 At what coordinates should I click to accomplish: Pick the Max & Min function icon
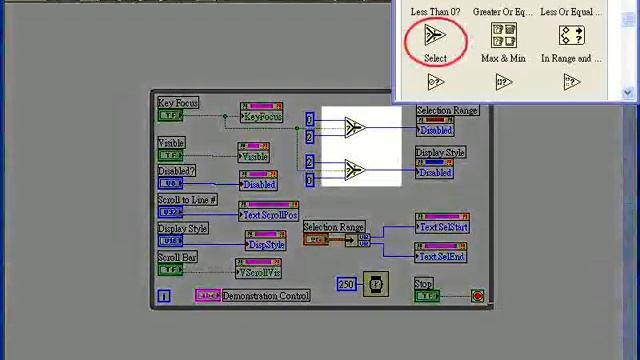[503, 36]
